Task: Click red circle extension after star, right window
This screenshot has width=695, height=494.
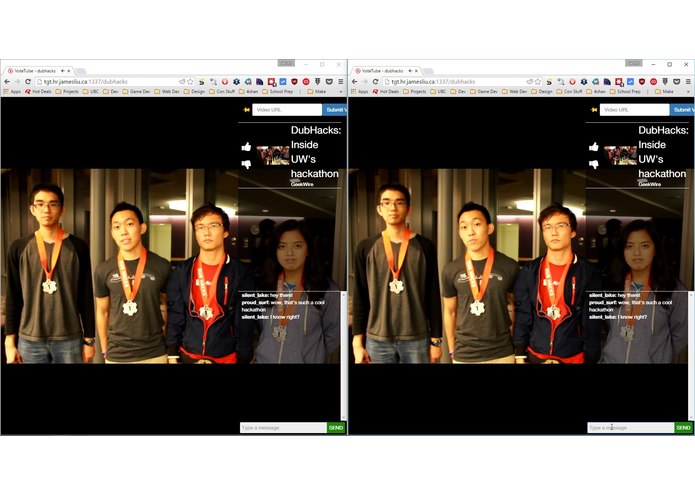Action: [573, 82]
